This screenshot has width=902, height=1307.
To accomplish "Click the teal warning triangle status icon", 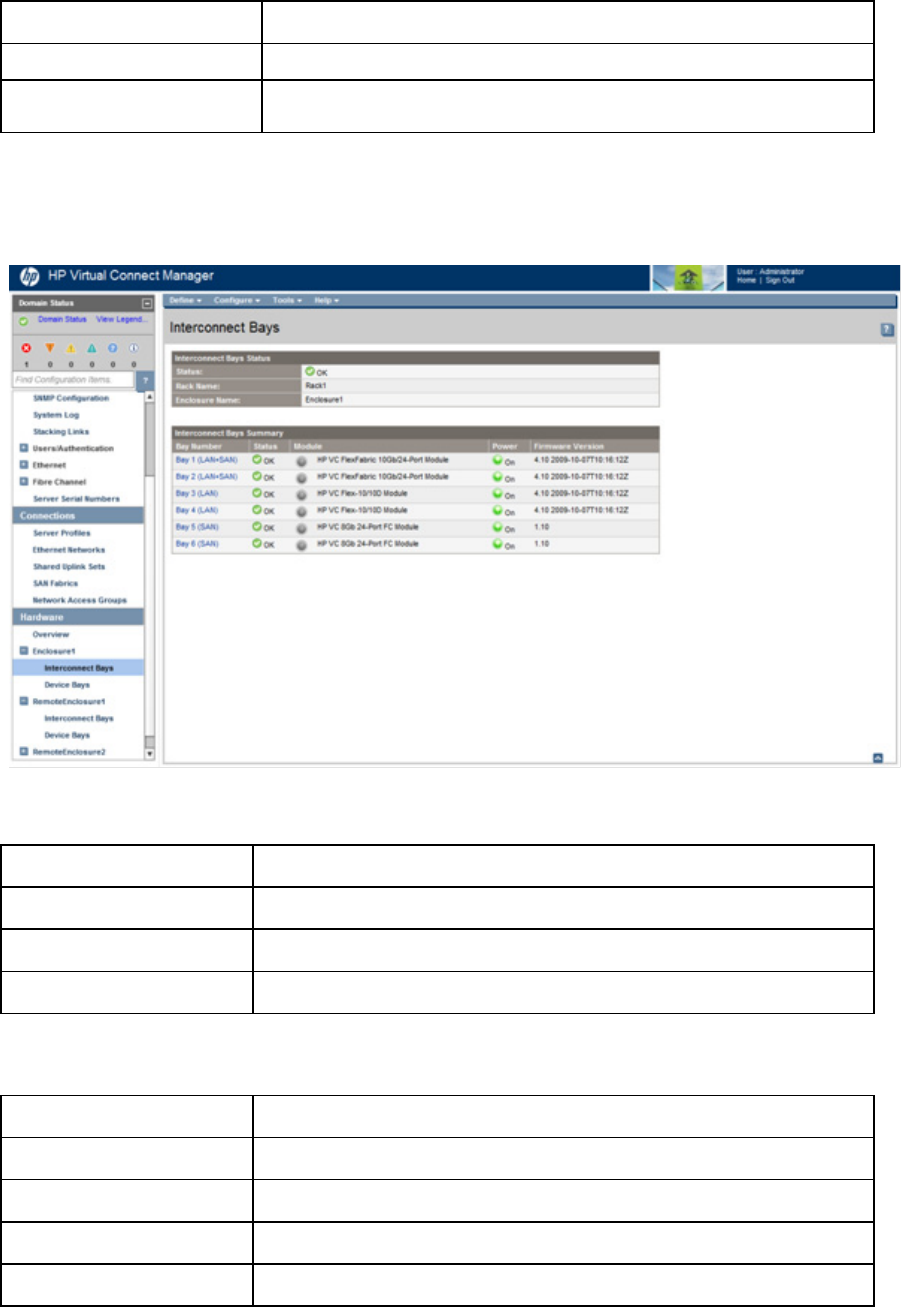I will tap(93, 349).
